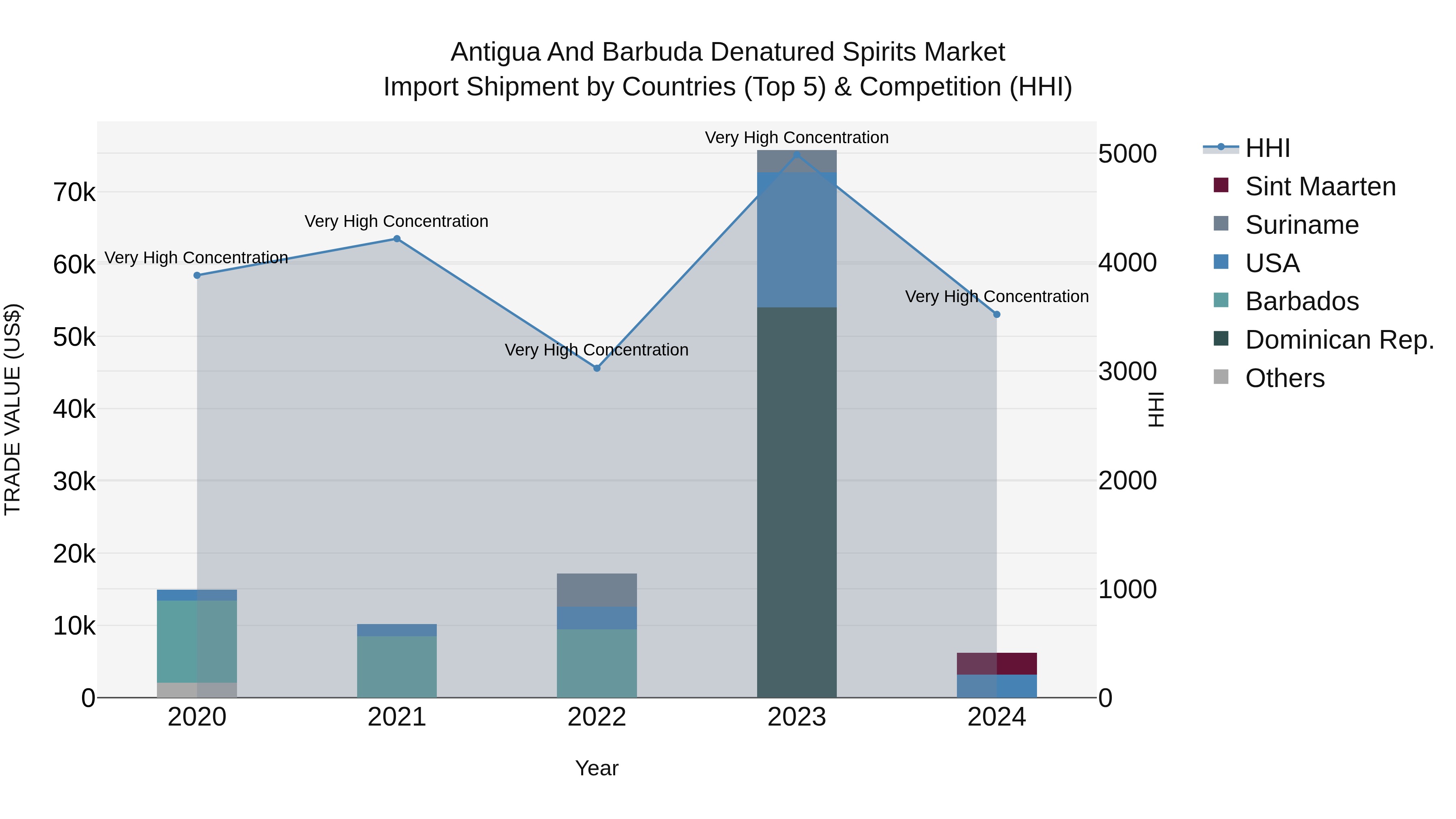The image size is (1456, 819).
Task: Select the USA bar segment in 2023
Action: click(x=797, y=240)
